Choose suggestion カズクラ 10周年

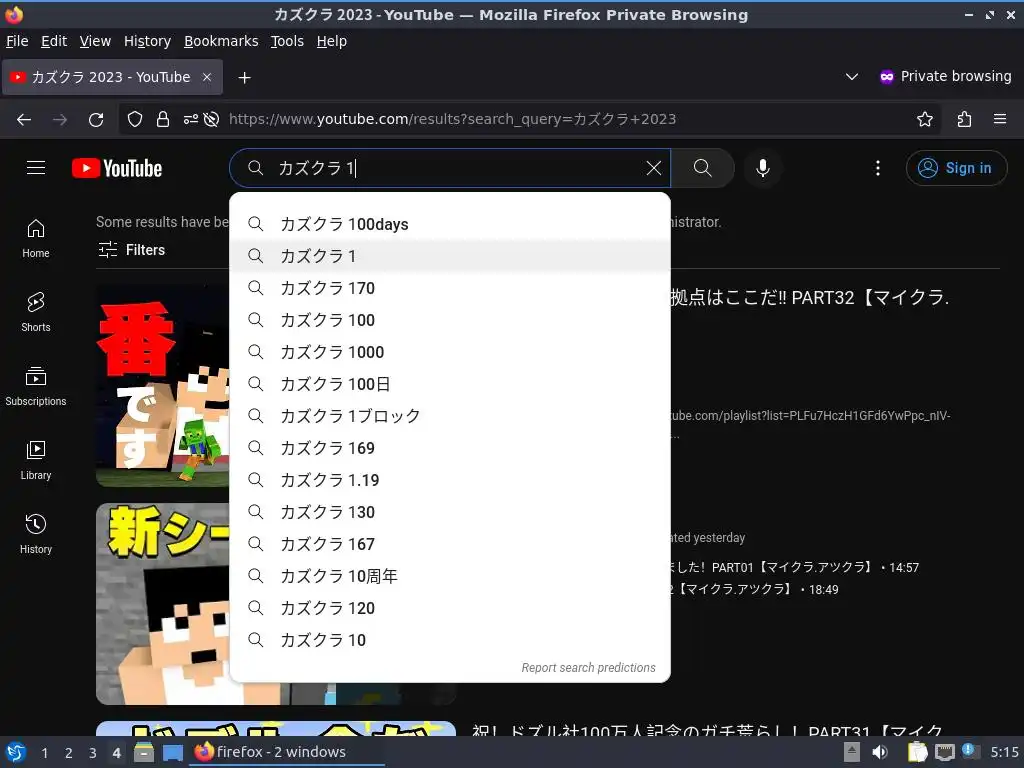click(x=450, y=576)
